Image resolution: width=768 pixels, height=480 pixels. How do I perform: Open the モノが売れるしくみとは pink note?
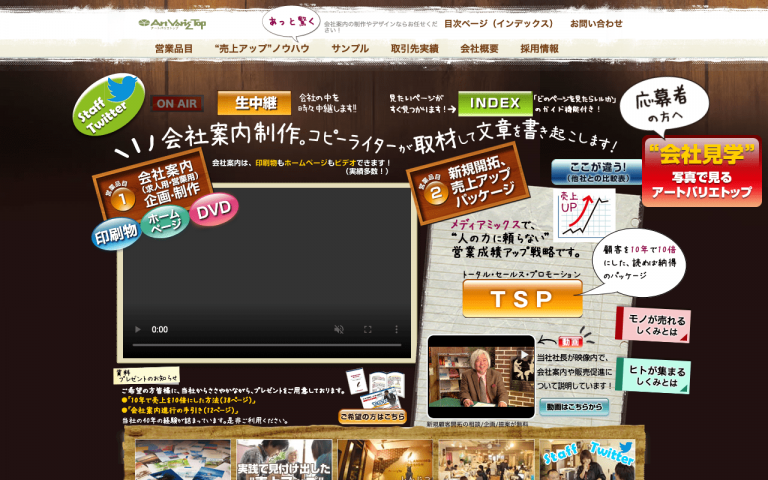pos(653,325)
